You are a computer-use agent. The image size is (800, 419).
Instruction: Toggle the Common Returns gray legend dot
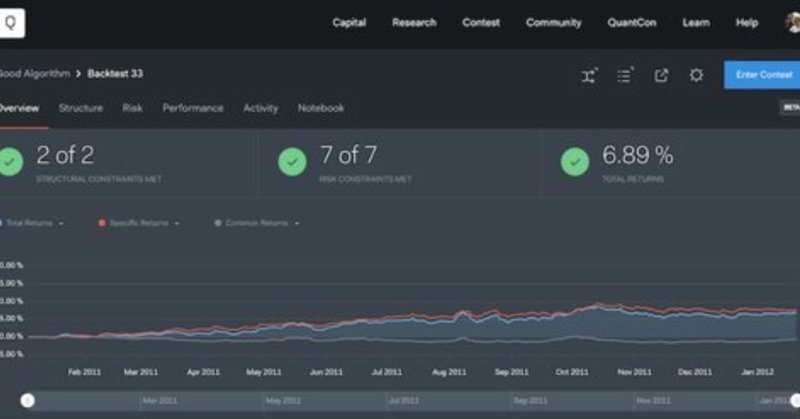click(x=218, y=223)
